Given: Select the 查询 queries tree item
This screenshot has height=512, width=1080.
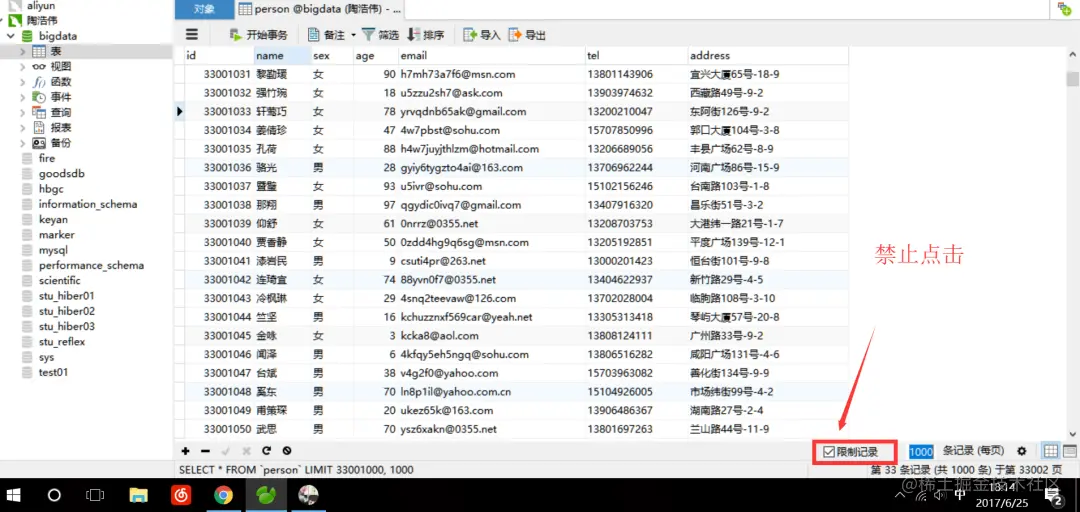Looking at the screenshot, I should tap(61, 112).
